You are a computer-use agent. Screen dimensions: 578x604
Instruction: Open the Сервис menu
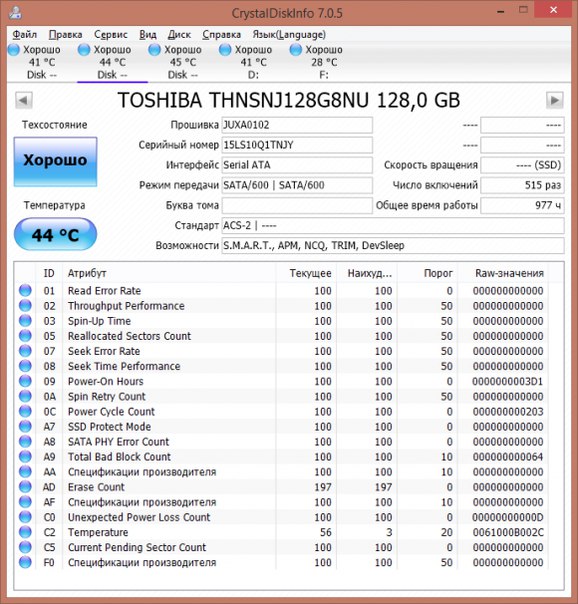click(x=111, y=35)
